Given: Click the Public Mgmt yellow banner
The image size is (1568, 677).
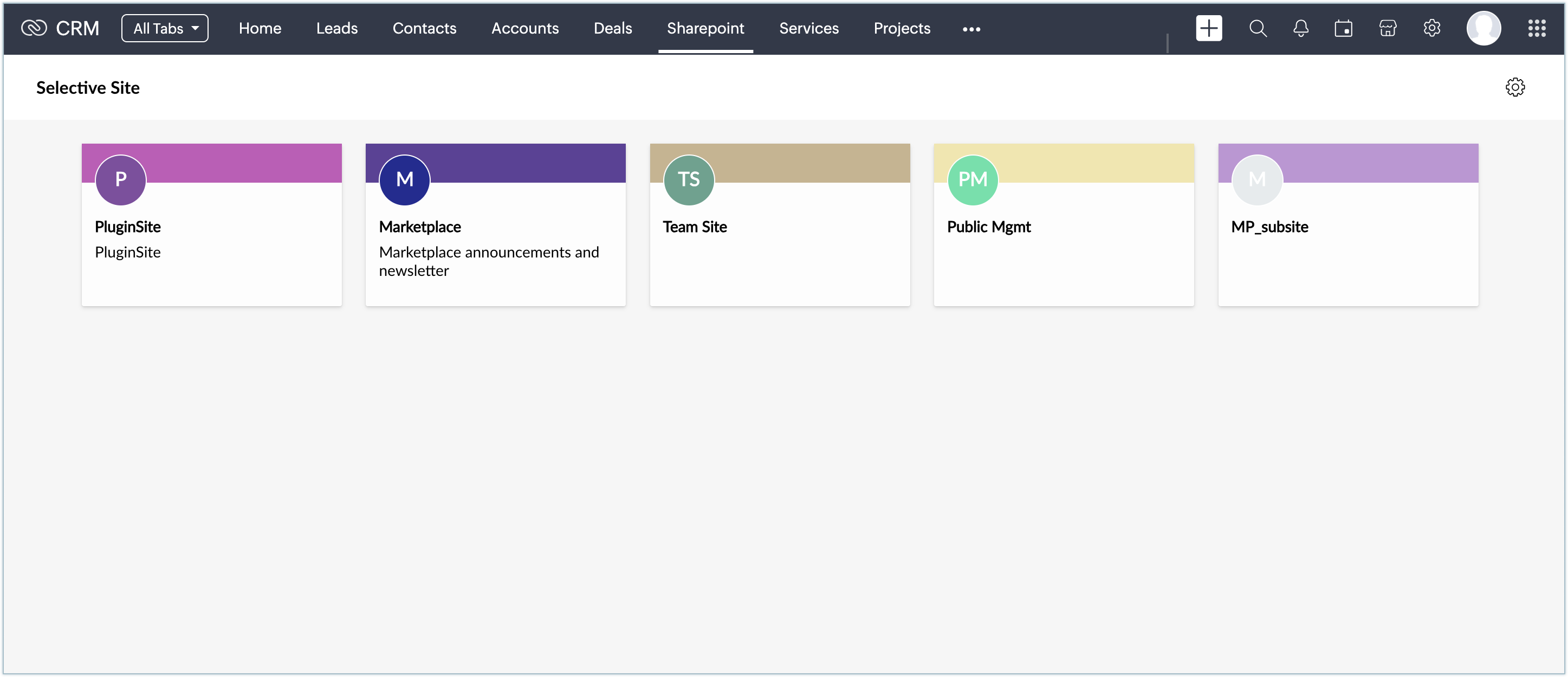Looking at the screenshot, I should [1096, 162].
